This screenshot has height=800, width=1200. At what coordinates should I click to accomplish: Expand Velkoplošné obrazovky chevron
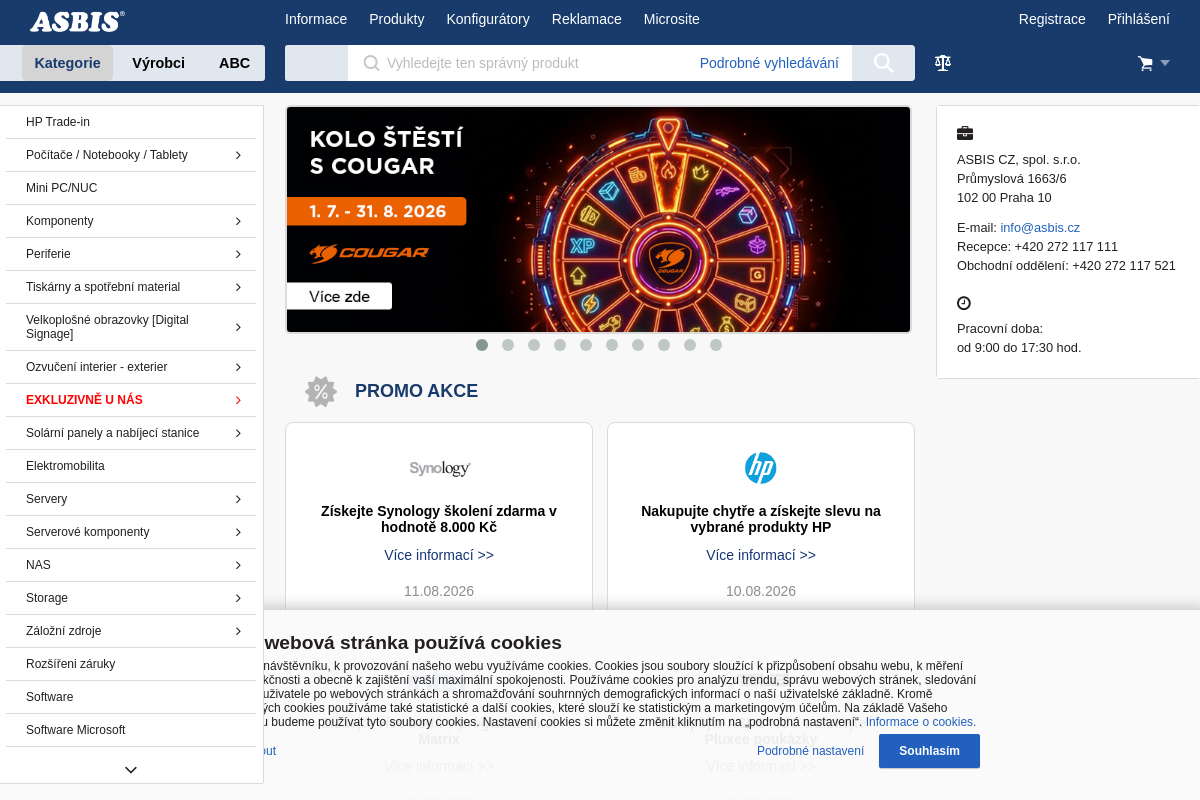pyautogui.click(x=238, y=327)
